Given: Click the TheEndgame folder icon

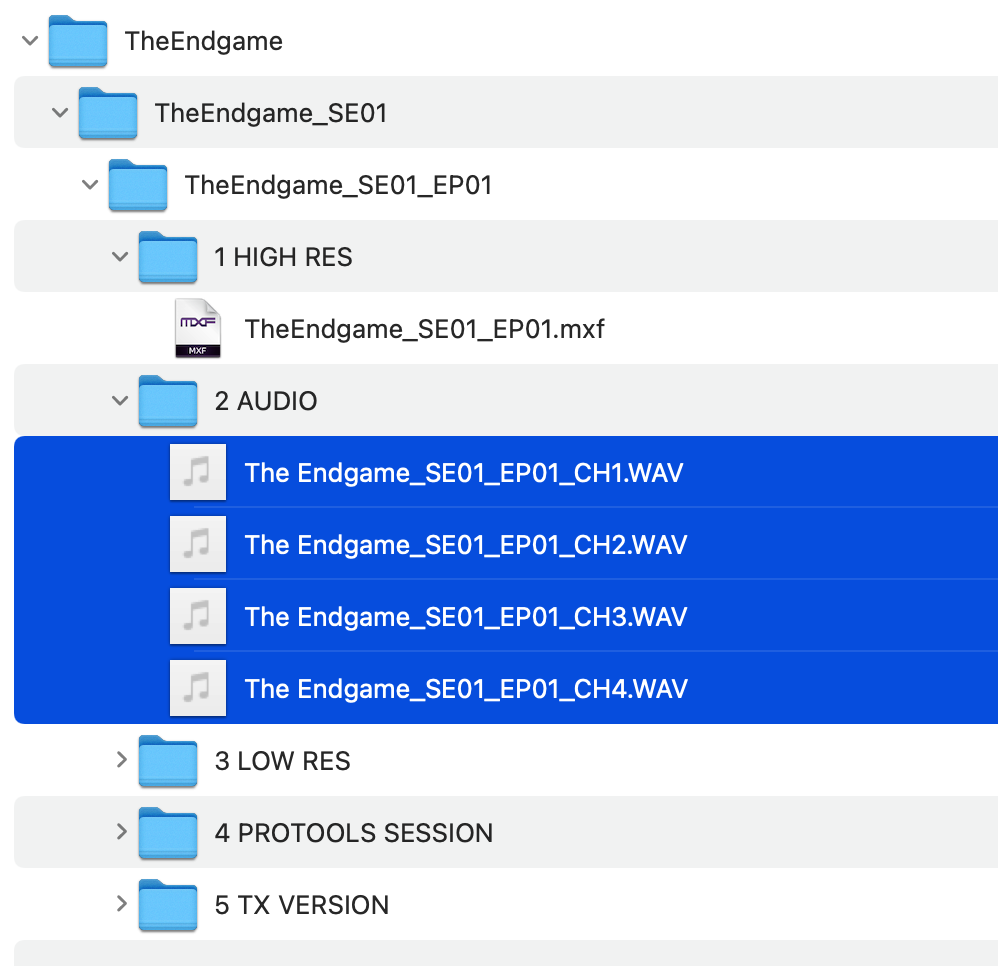Looking at the screenshot, I should pos(78,41).
